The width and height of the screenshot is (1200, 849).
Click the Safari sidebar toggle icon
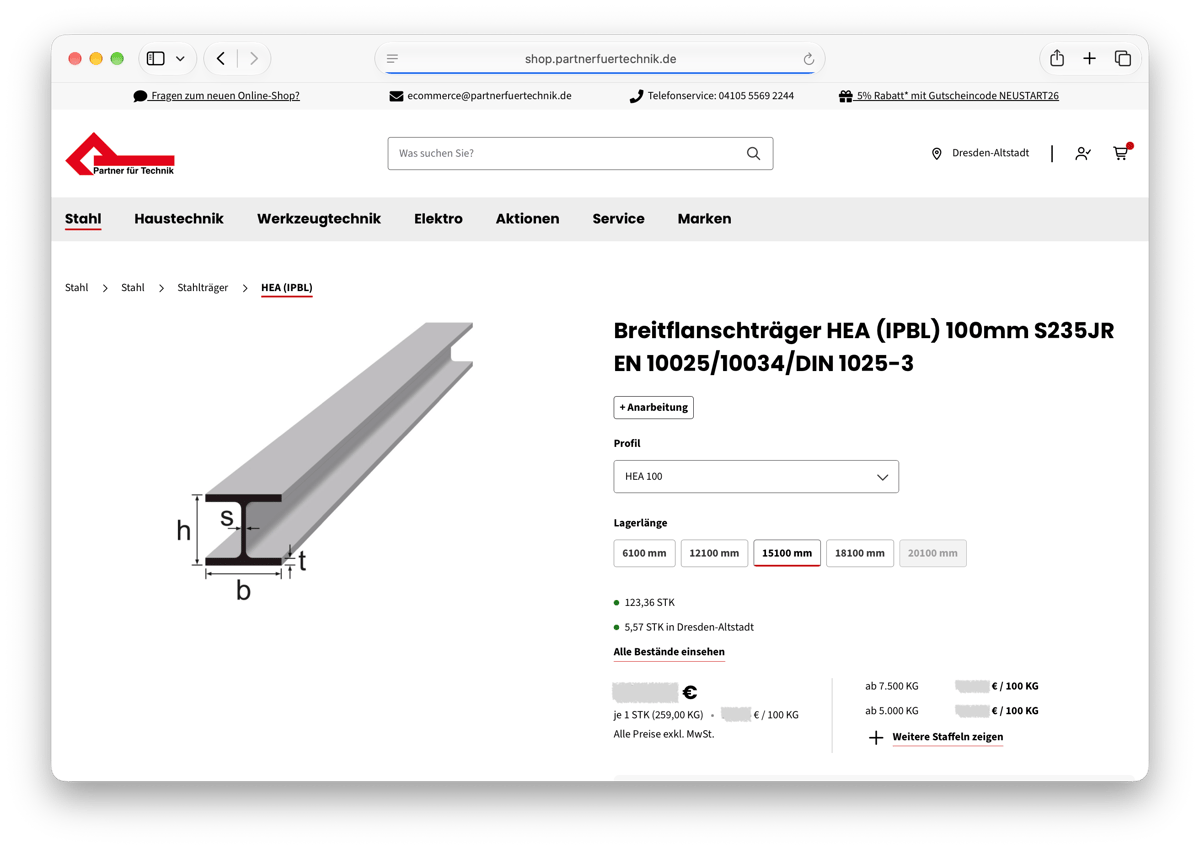(156, 59)
